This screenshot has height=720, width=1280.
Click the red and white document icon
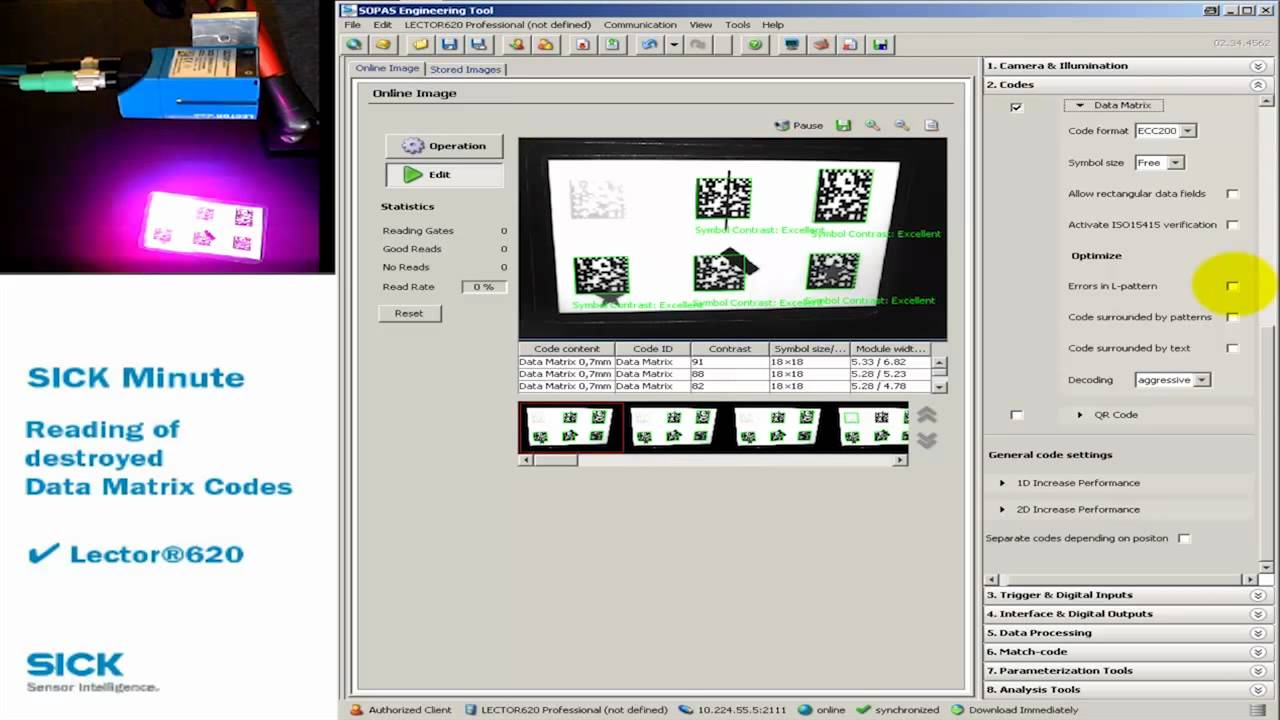click(x=850, y=44)
